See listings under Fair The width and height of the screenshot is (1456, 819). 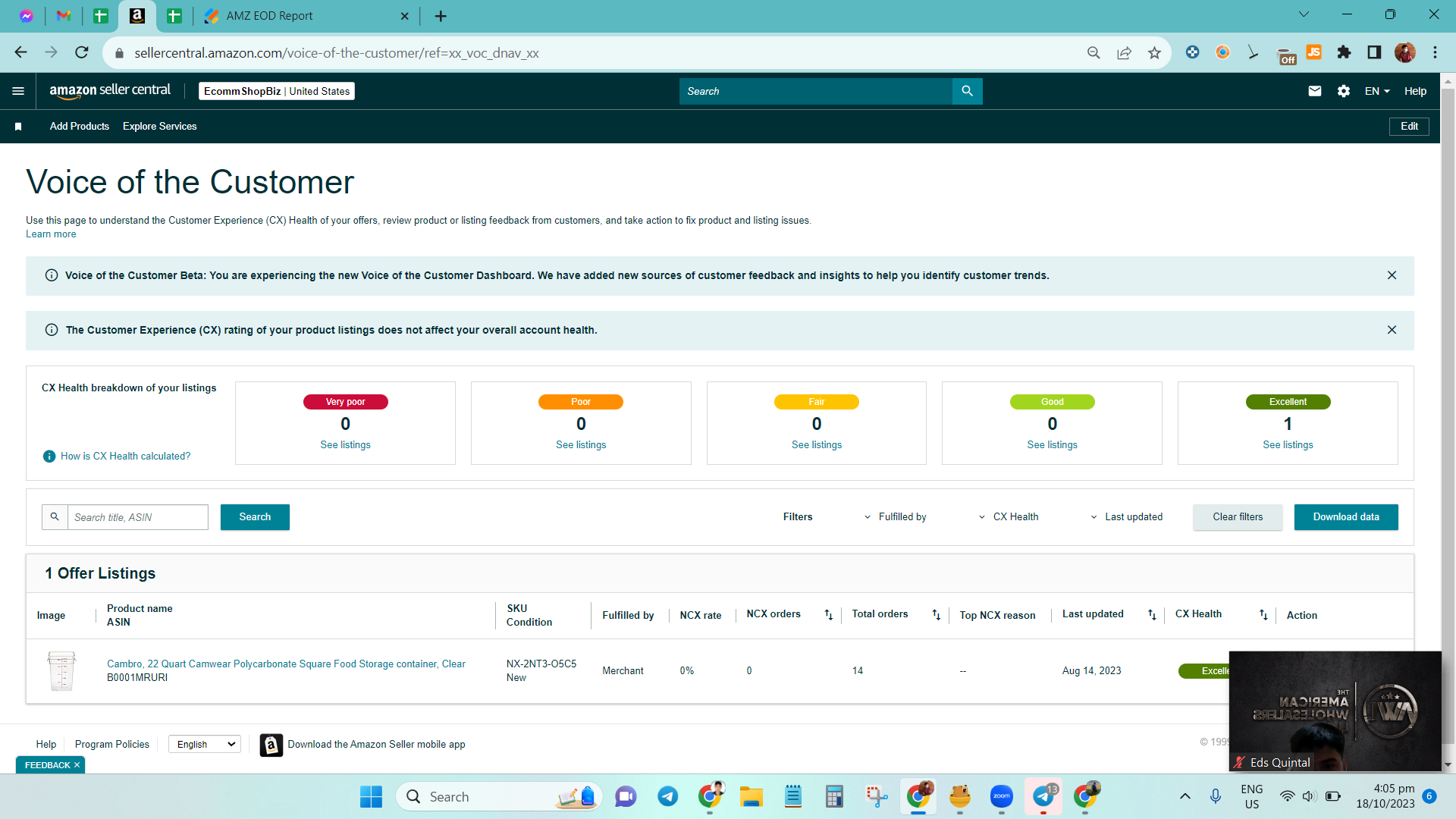click(x=817, y=445)
